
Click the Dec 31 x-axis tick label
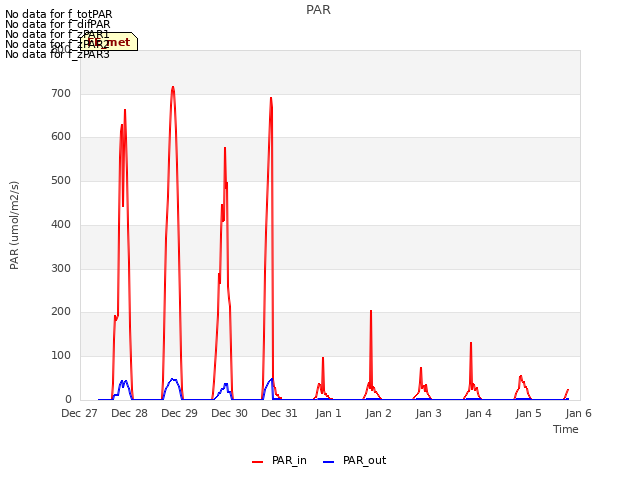tap(279, 413)
